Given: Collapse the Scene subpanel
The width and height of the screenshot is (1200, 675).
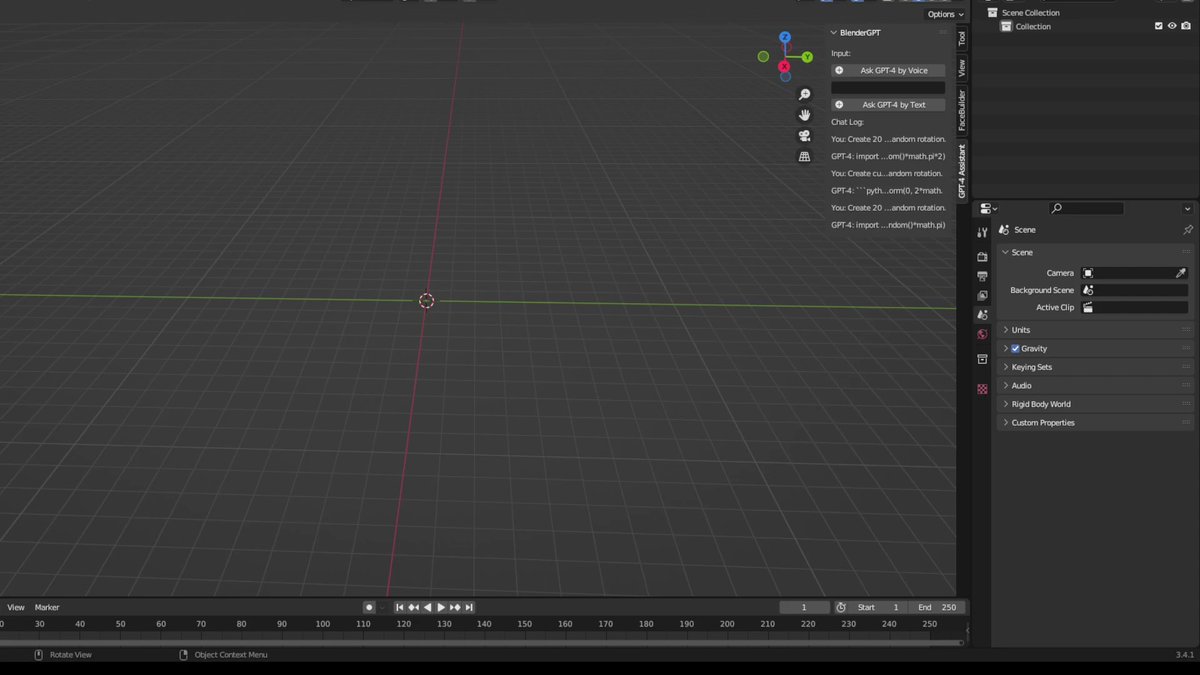Looking at the screenshot, I should click(1006, 252).
